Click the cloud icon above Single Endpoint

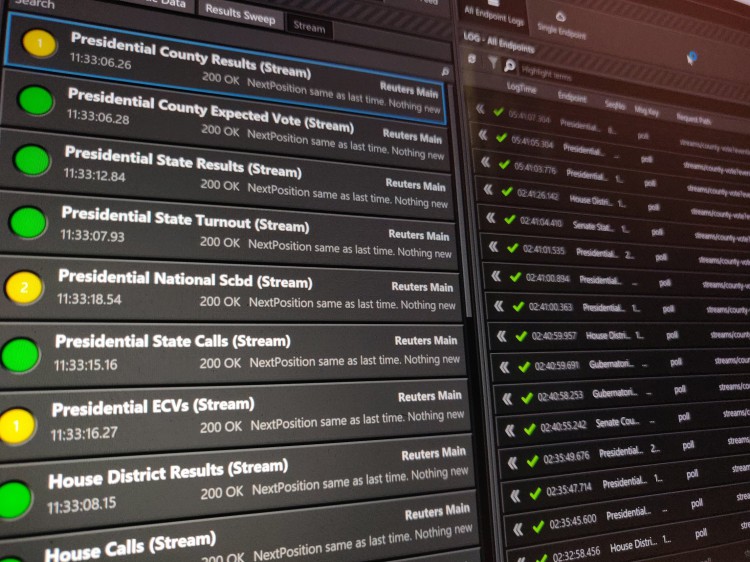click(x=561, y=17)
